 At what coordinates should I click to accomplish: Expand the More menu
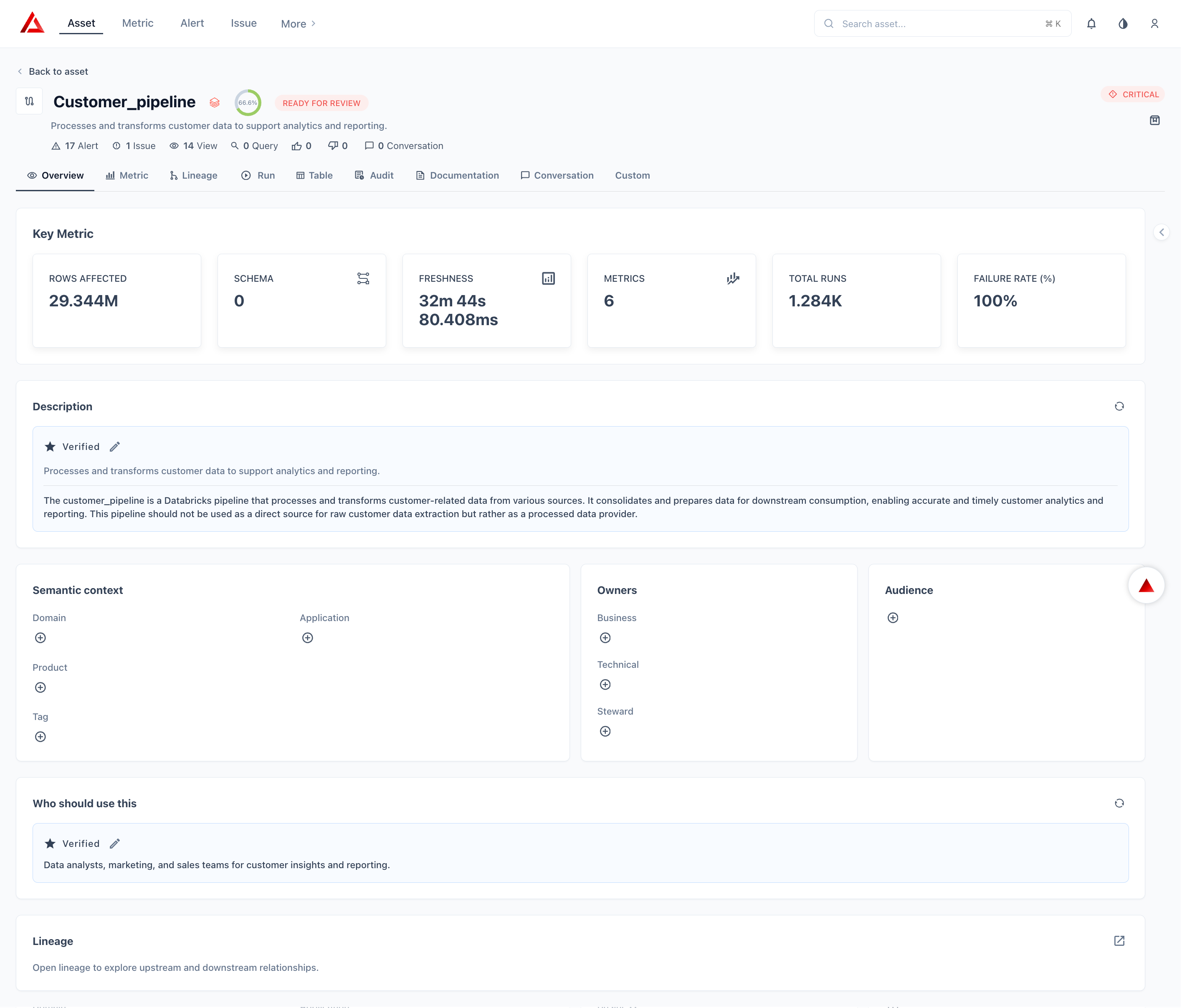coord(299,24)
